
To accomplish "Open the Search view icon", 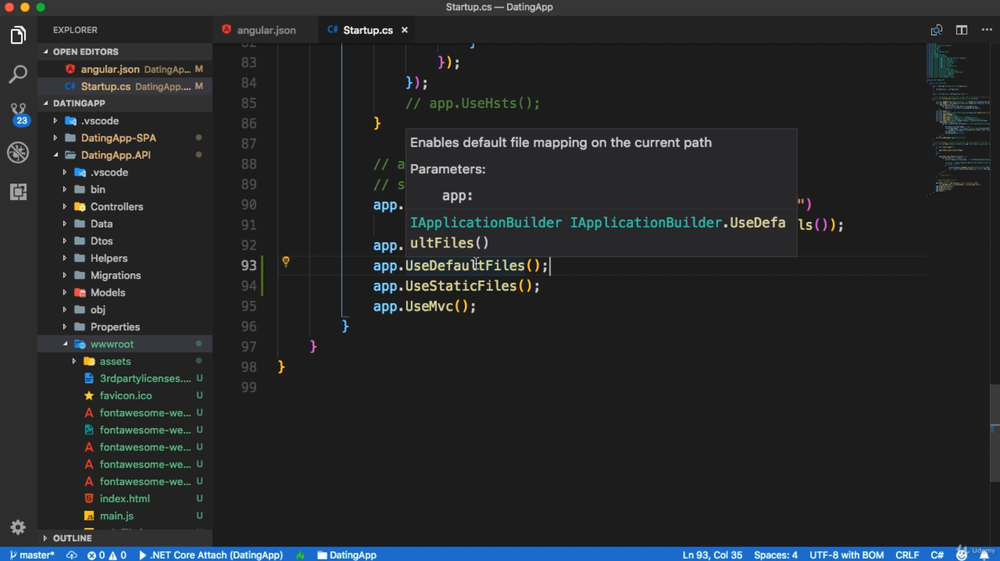I will point(18,74).
